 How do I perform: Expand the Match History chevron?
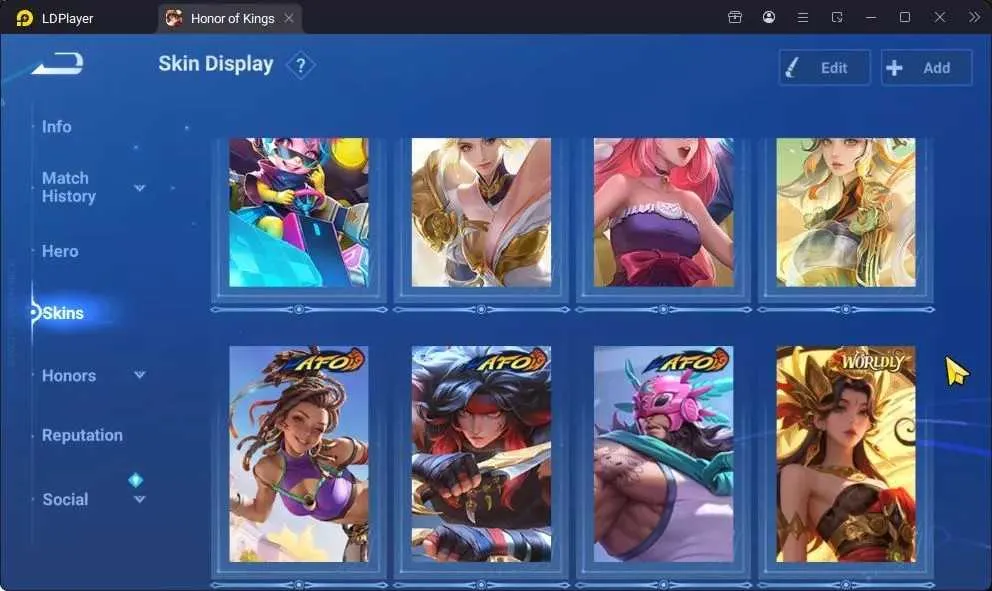pos(140,188)
